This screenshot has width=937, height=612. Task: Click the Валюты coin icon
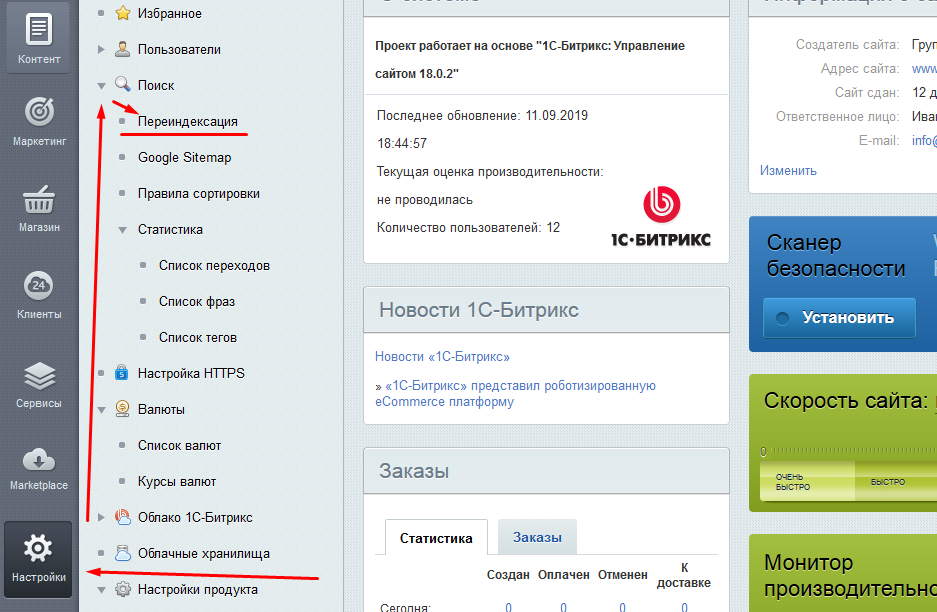[123, 409]
